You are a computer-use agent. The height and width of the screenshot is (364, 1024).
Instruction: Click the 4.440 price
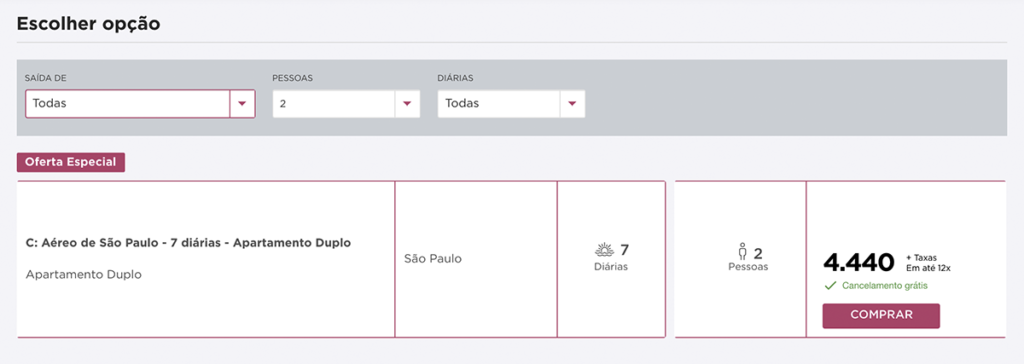[x=858, y=263]
